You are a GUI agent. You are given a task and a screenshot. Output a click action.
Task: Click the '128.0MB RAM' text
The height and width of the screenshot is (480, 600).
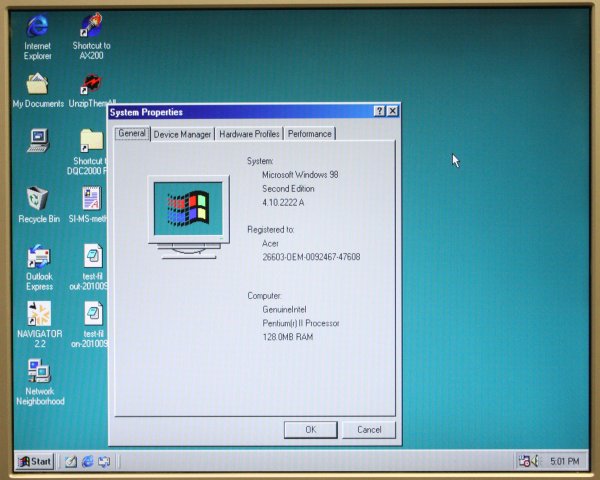click(288, 337)
